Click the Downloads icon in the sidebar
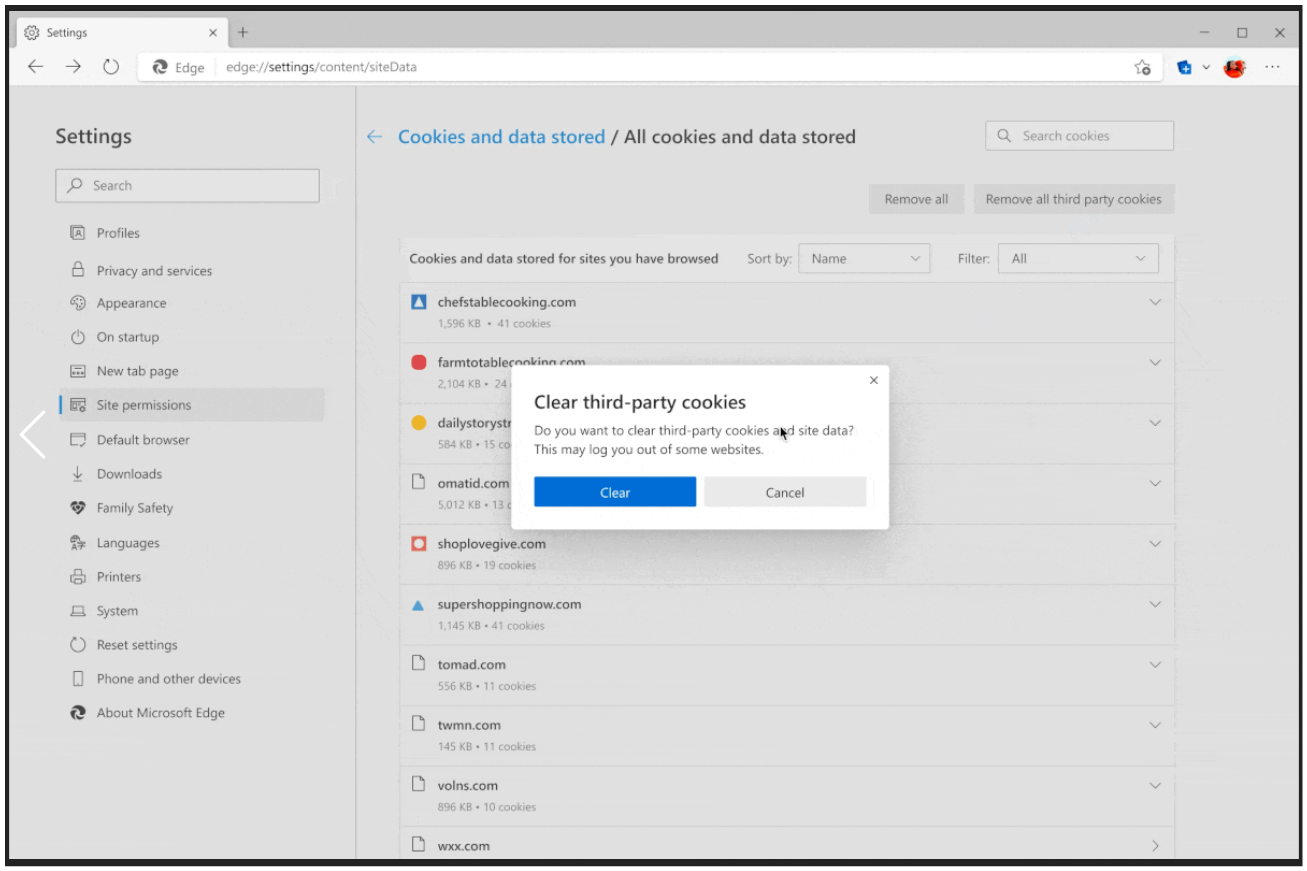Viewport: 1307px width, 871px height. pyautogui.click(x=76, y=474)
